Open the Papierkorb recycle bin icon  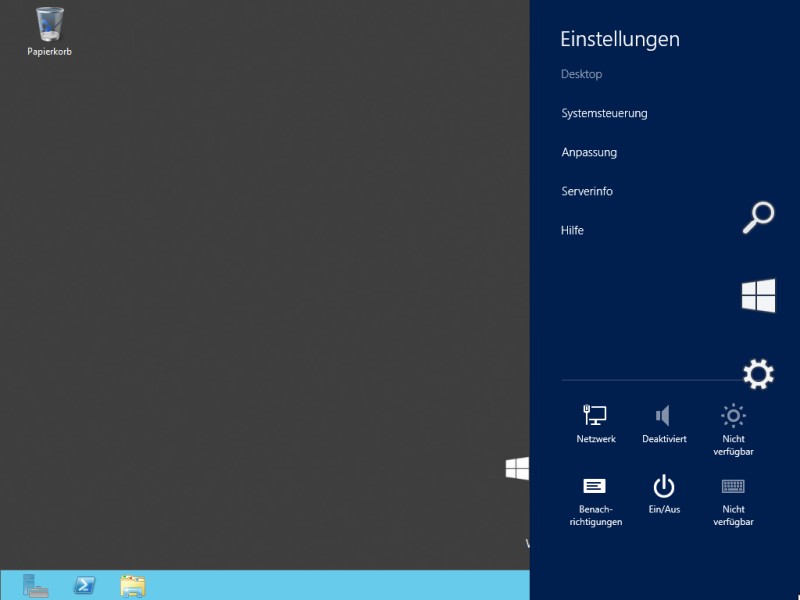coord(49,31)
